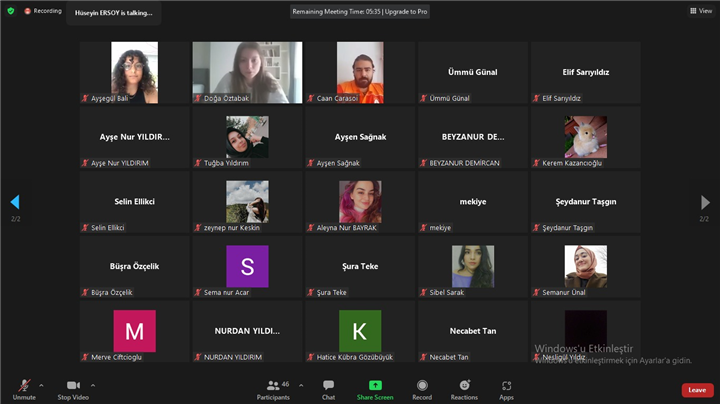Unmute the microphone
Viewport: 720px width, 404px height.
[x=24, y=390]
